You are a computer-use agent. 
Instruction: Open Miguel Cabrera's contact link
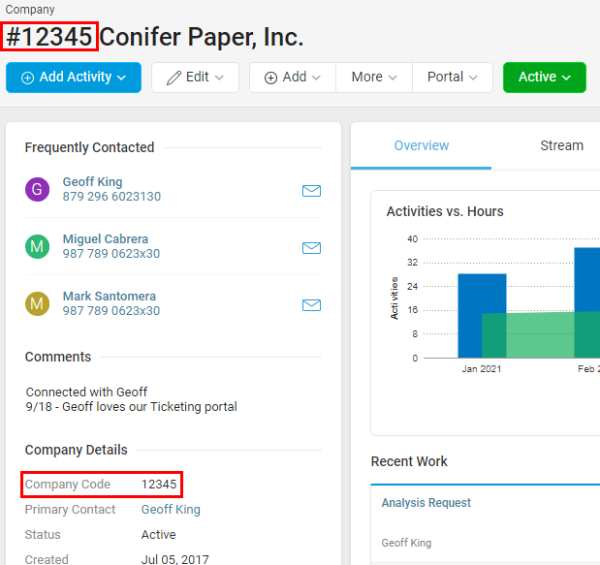pyautogui.click(x=105, y=239)
